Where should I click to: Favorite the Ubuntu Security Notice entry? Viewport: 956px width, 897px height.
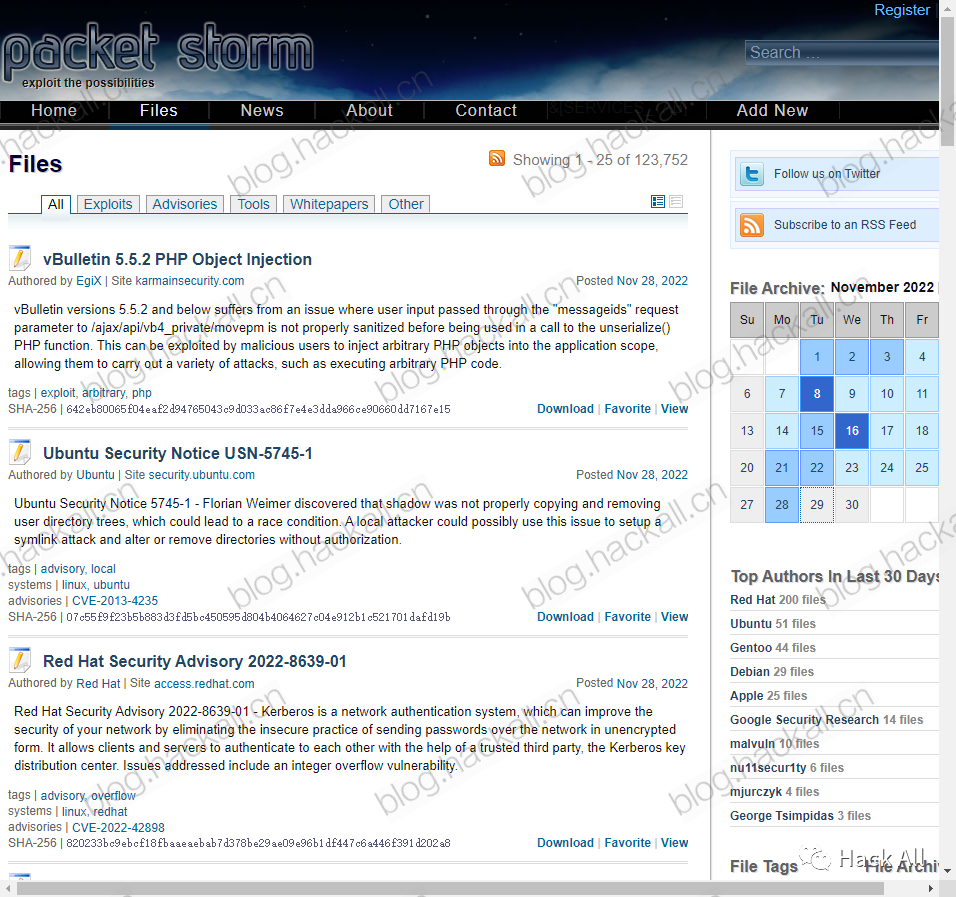628,616
